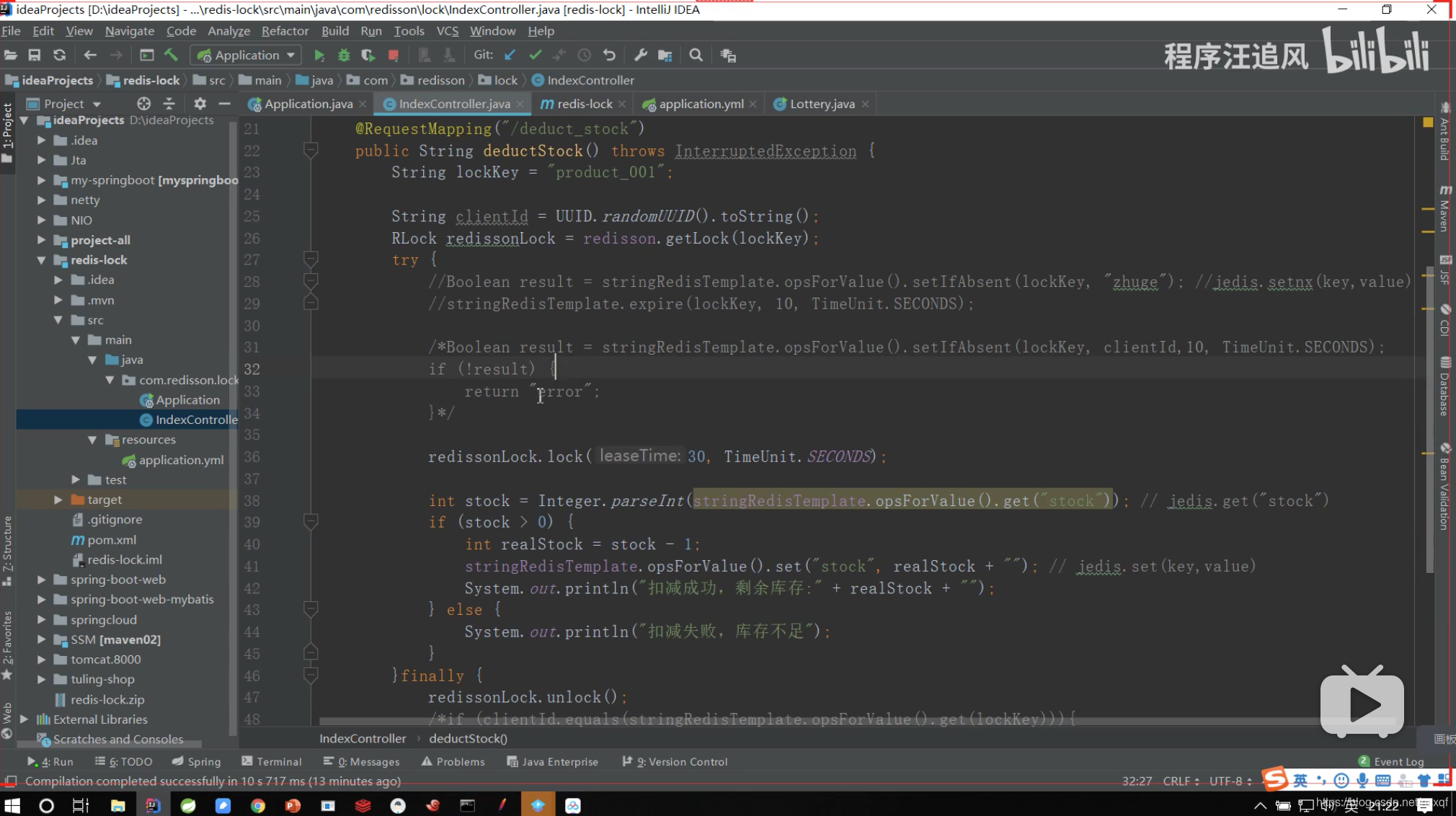The image size is (1456, 816).
Task: Click Git commit checkmark icon
Action: 535,56
